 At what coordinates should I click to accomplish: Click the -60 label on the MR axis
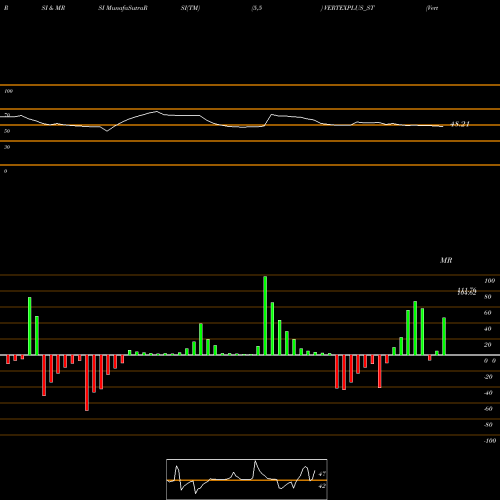[x=488, y=409]
